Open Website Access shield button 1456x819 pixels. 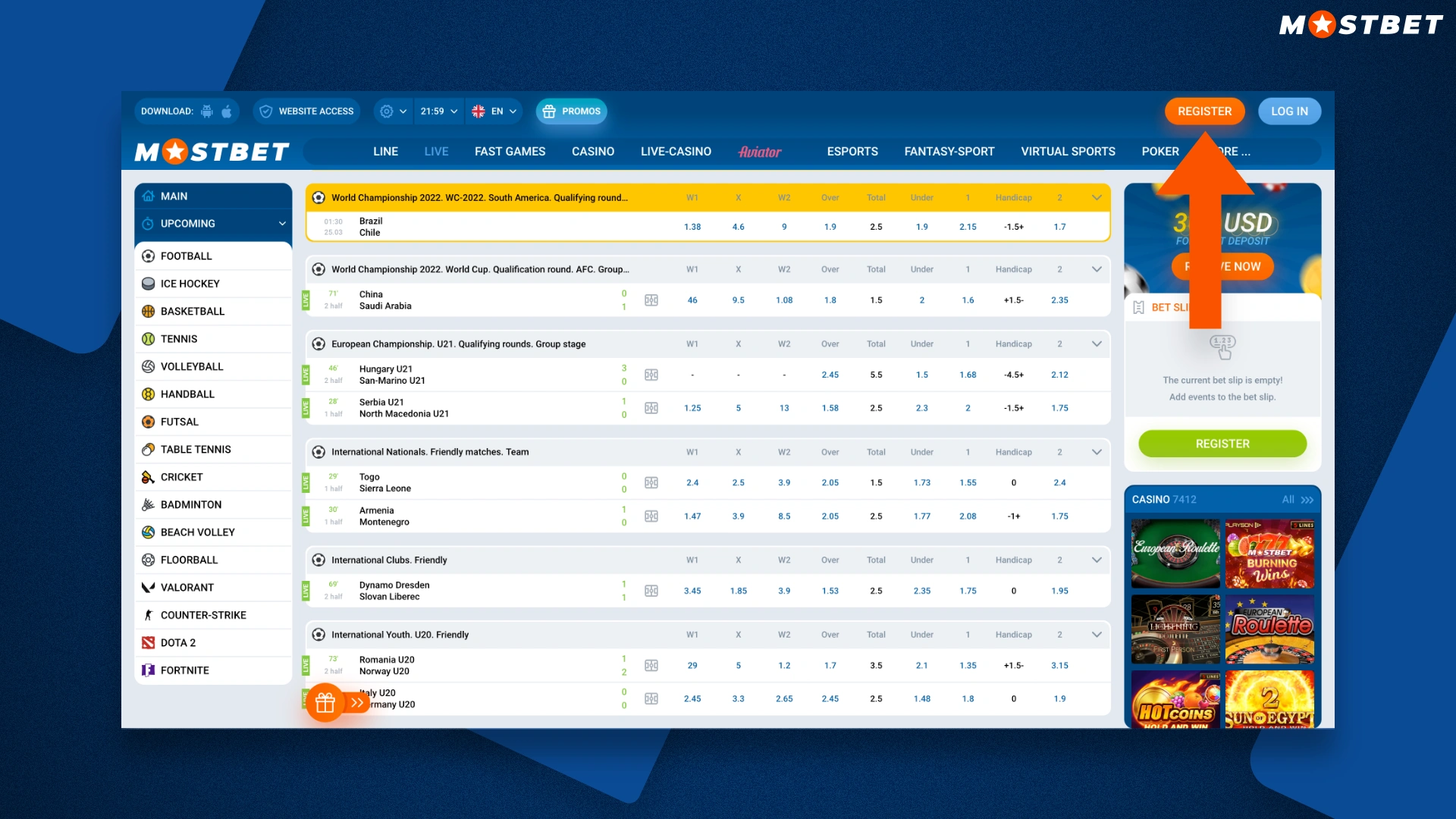click(306, 111)
